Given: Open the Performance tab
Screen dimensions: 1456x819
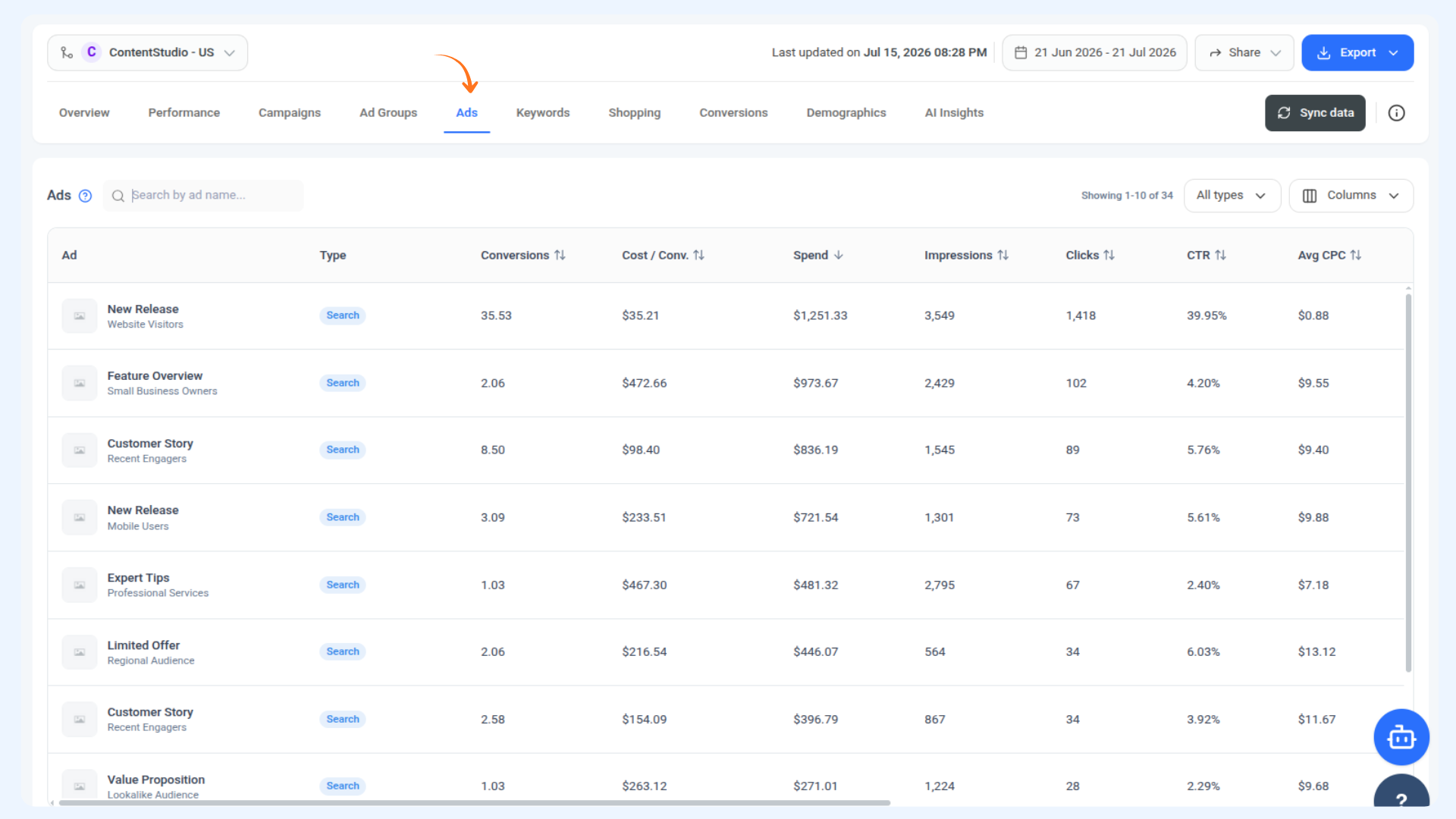Looking at the screenshot, I should click(184, 113).
